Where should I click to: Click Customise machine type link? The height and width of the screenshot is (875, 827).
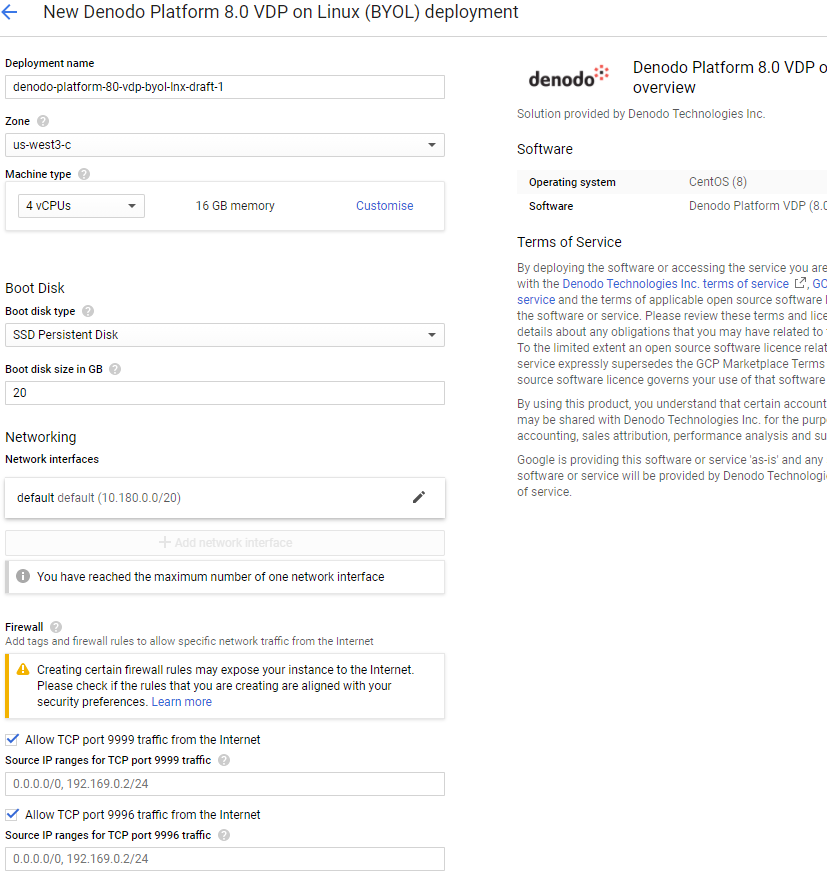click(x=384, y=206)
